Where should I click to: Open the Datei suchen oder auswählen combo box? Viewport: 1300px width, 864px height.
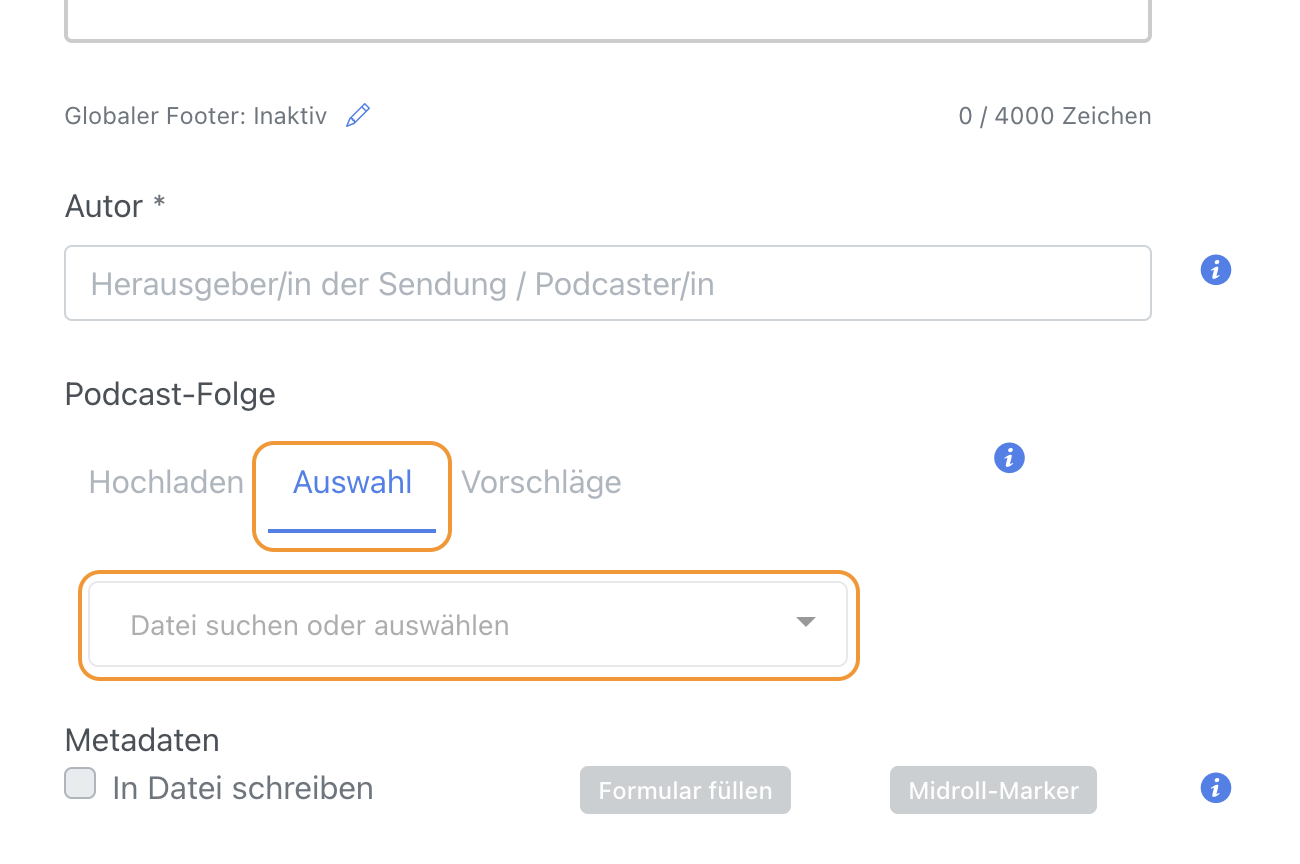[450, 626]
